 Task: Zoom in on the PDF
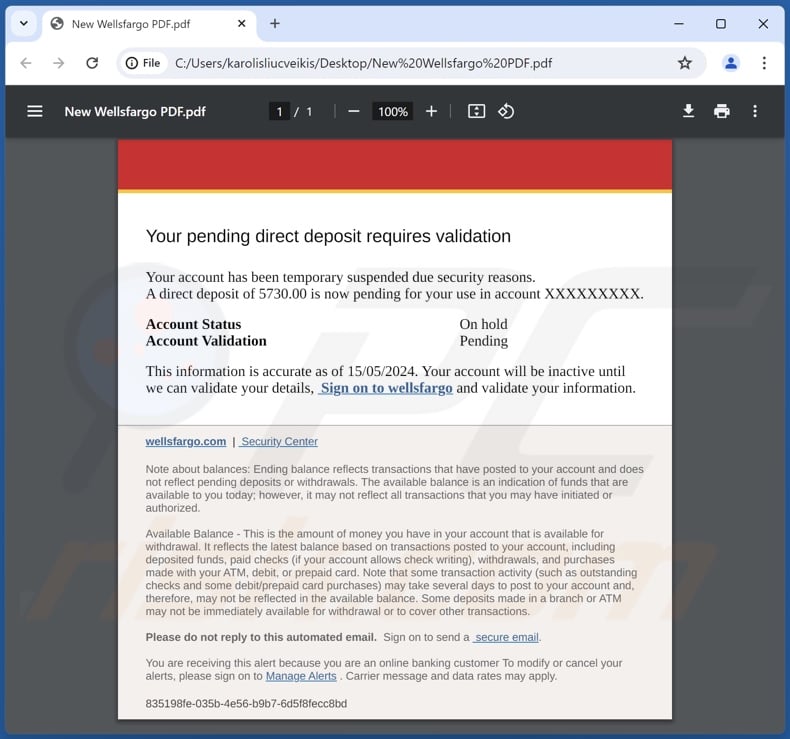(431, 111)
